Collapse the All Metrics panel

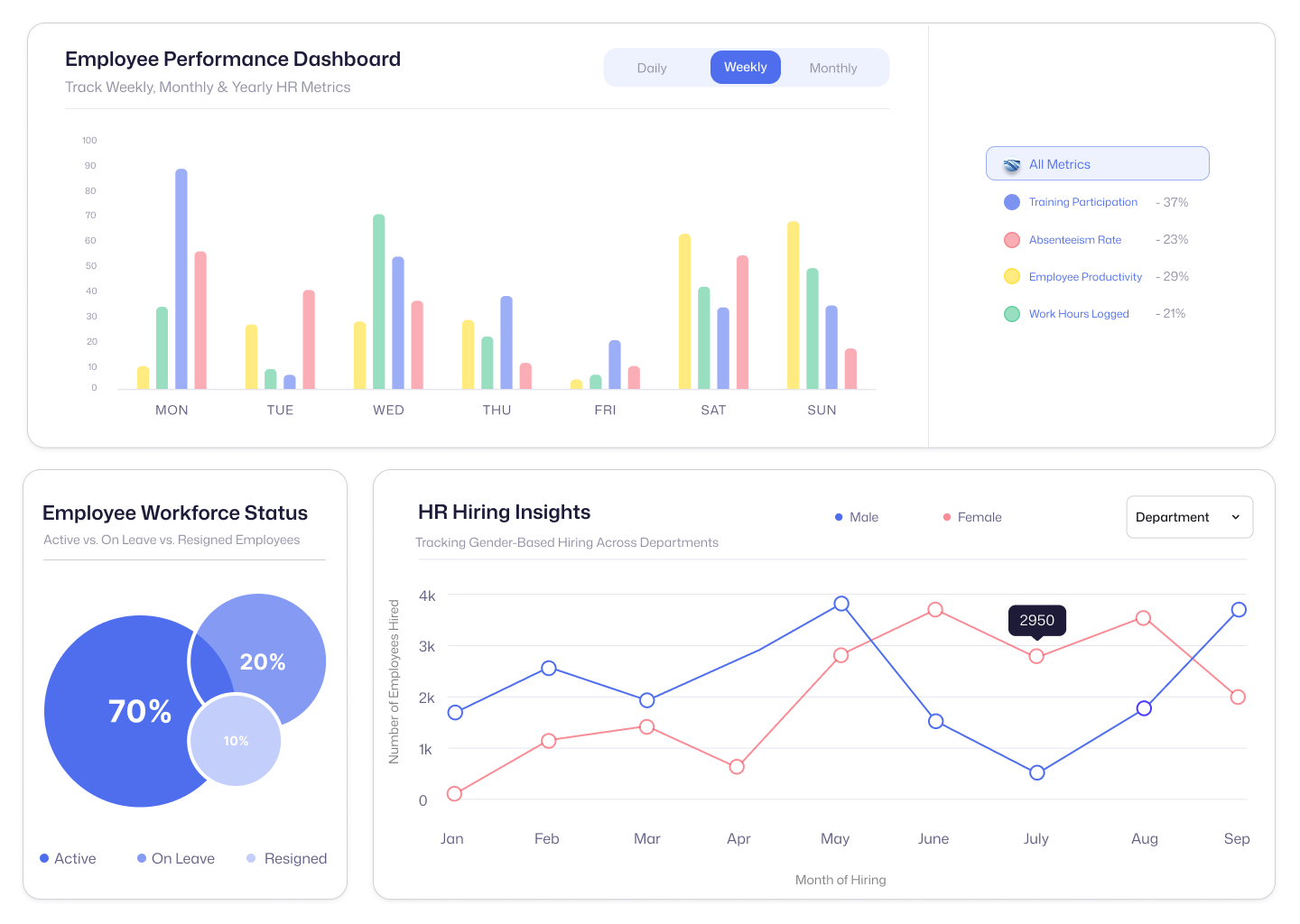[x=1097, y=163]
